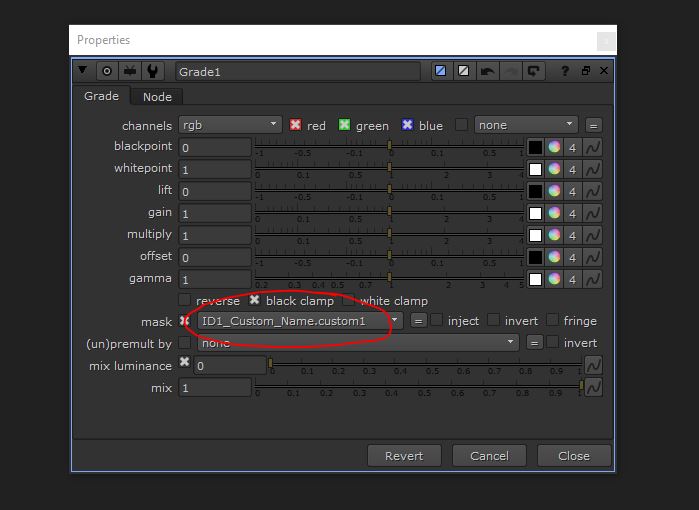Click the gamma animation curve icon
The width and height of the screenshot is (699, 510).
click(592, 279)
